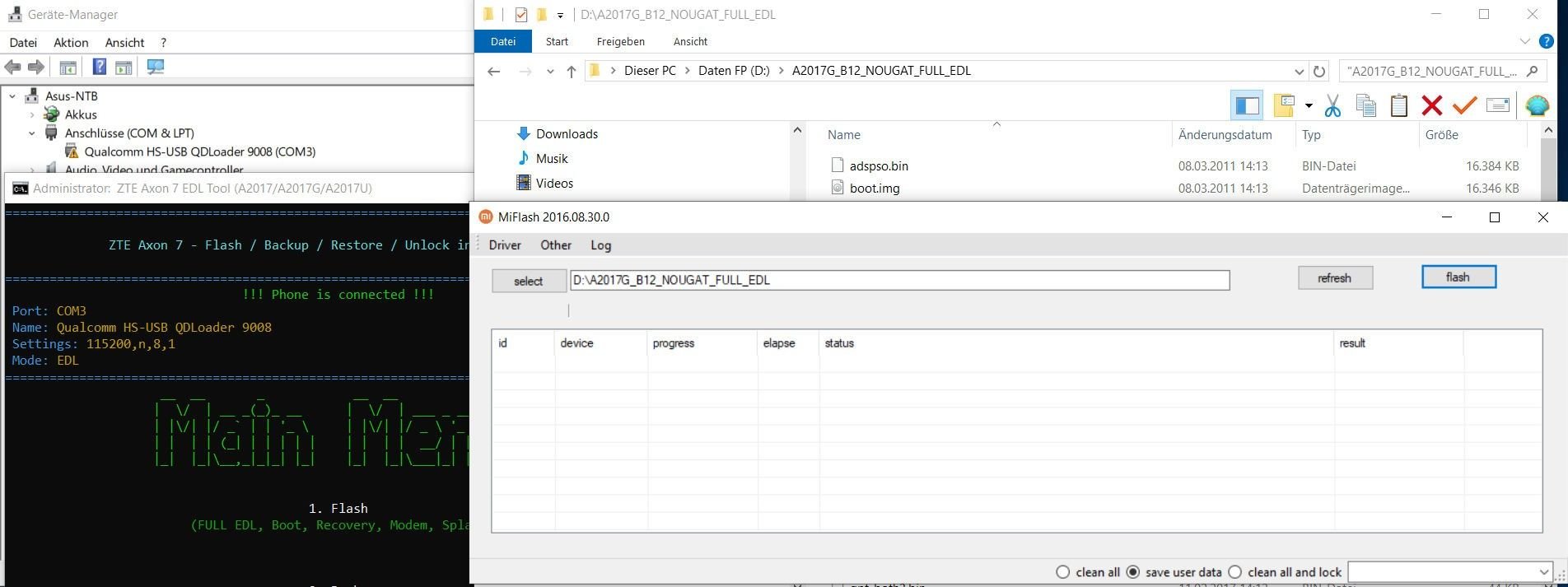Toggle console tree pane in Geräte-Manager
The height and width of the screenshot is (587, 1568).
pos(68,68)
